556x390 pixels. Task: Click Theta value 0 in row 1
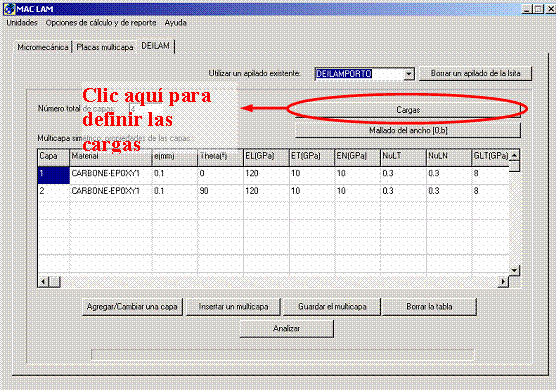point(220,175)
